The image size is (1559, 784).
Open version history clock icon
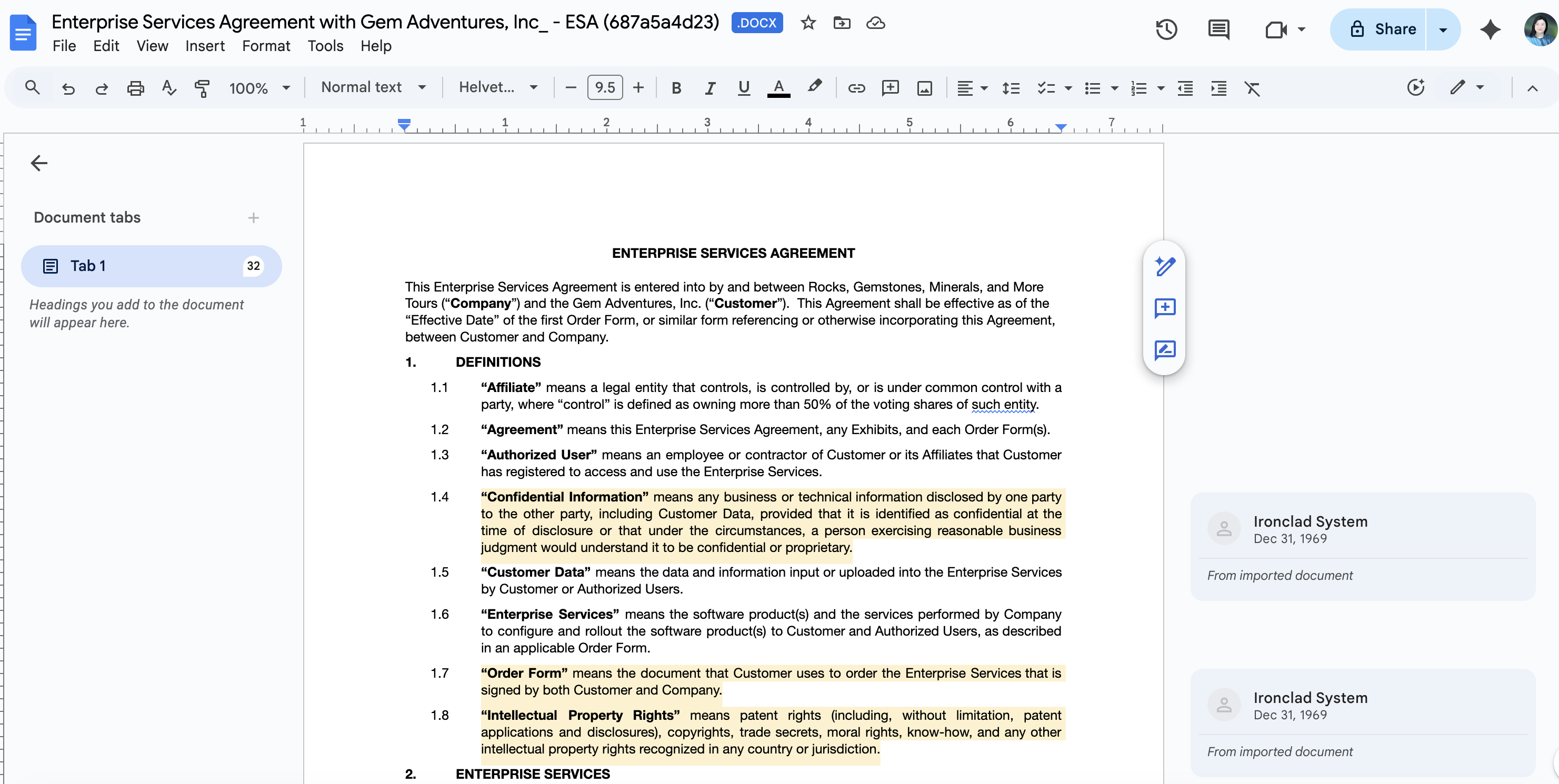pos(1166,29)
